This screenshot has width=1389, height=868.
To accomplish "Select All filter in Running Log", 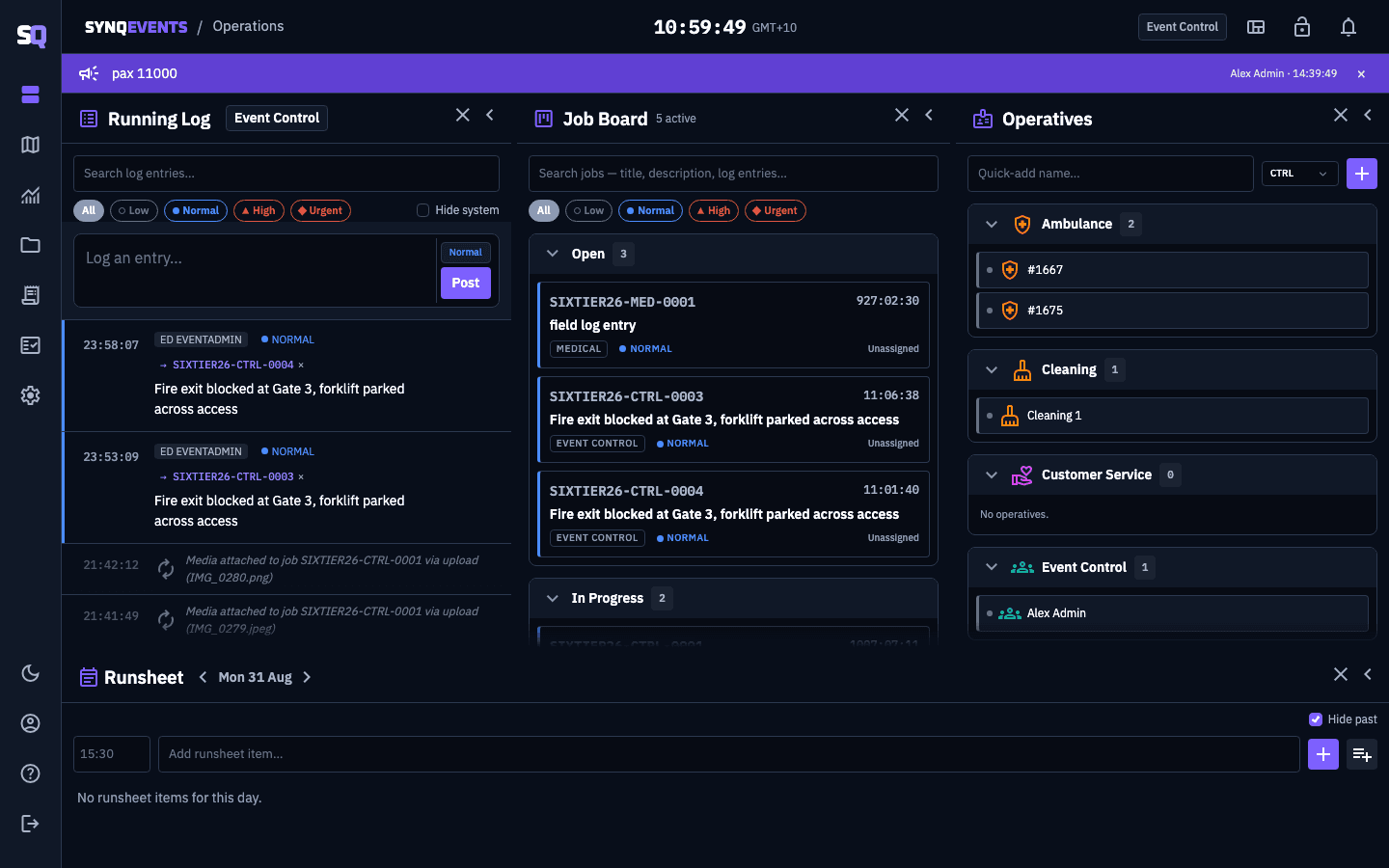I will coord(89,210).
